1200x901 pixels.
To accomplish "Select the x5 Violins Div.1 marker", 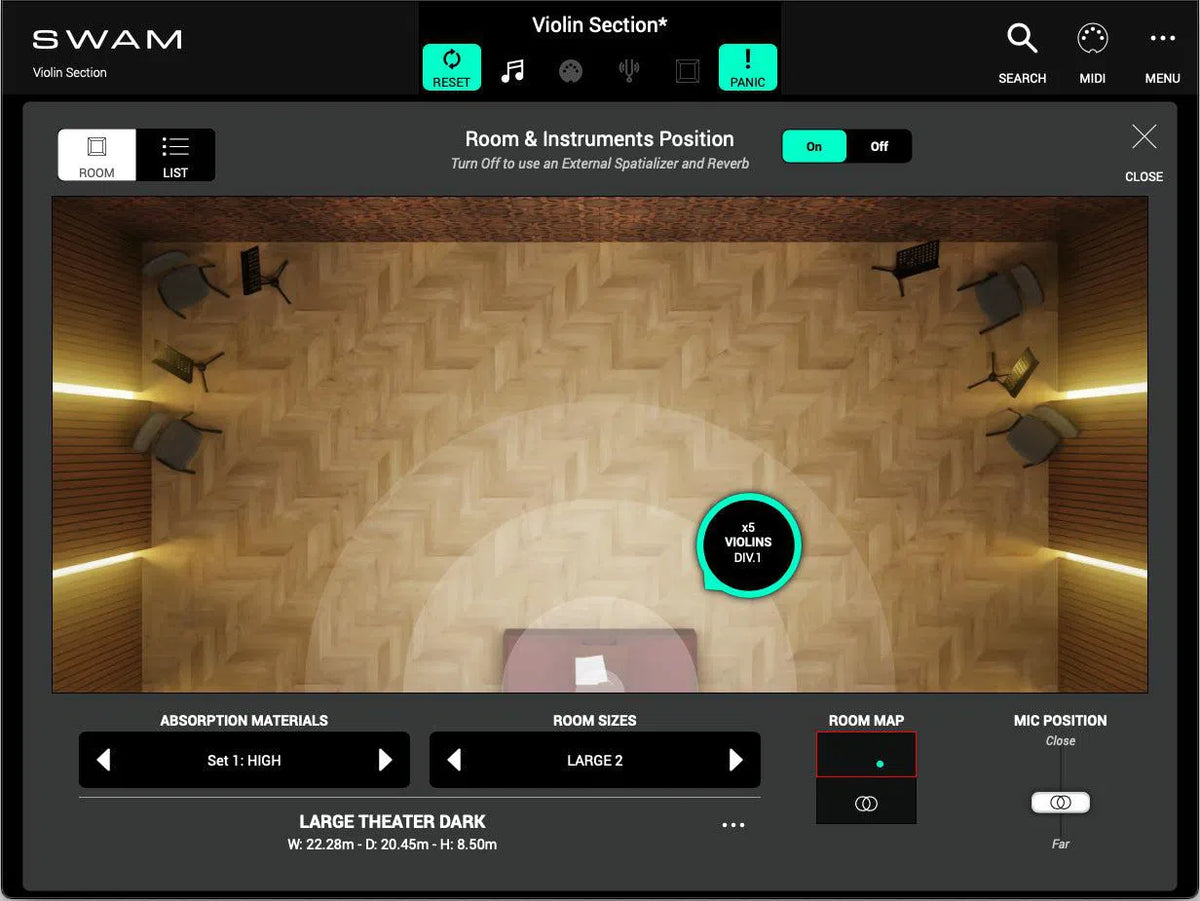I will [x=748, y=544].
